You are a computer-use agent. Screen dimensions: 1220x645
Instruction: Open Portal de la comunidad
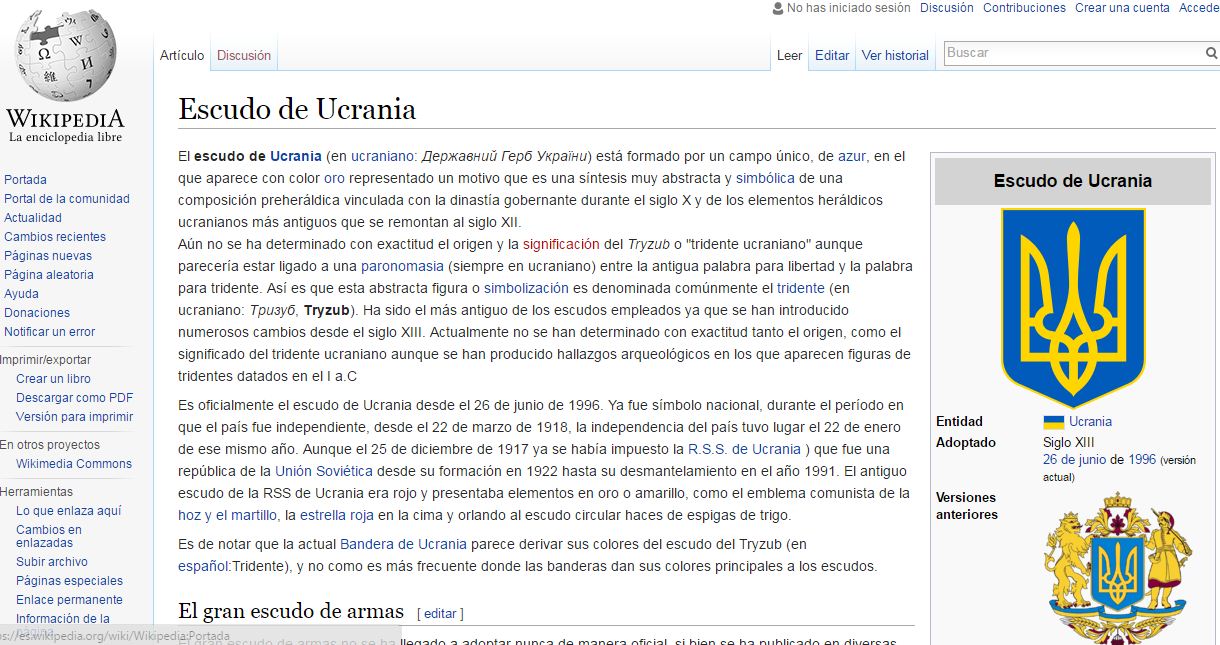pos(67,199)
